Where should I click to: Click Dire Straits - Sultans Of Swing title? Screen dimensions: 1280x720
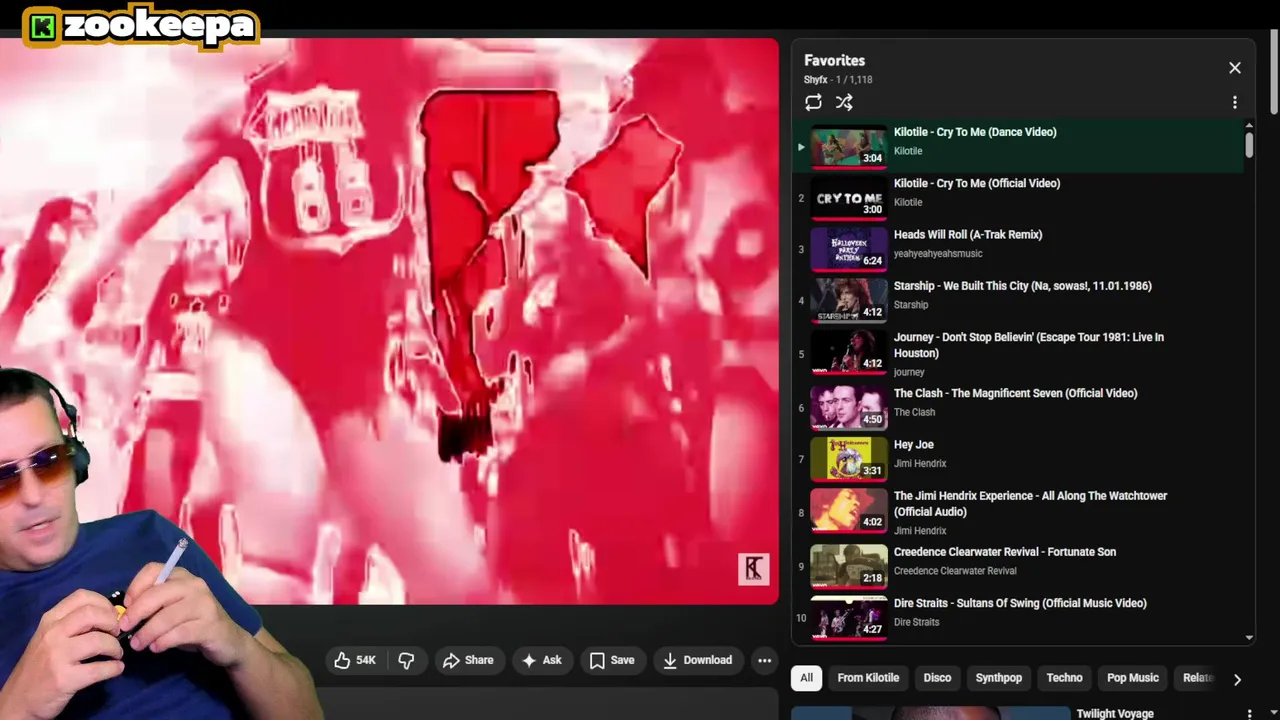click(1019, 603)
